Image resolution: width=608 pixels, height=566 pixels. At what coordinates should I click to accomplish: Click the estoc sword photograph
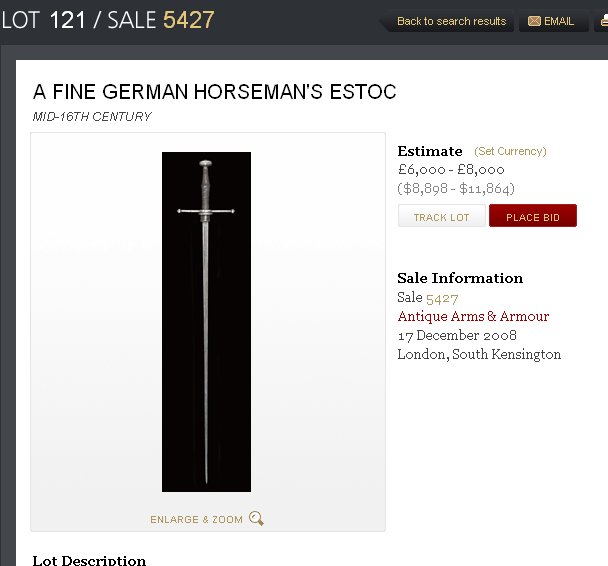(x=206, y=322)
